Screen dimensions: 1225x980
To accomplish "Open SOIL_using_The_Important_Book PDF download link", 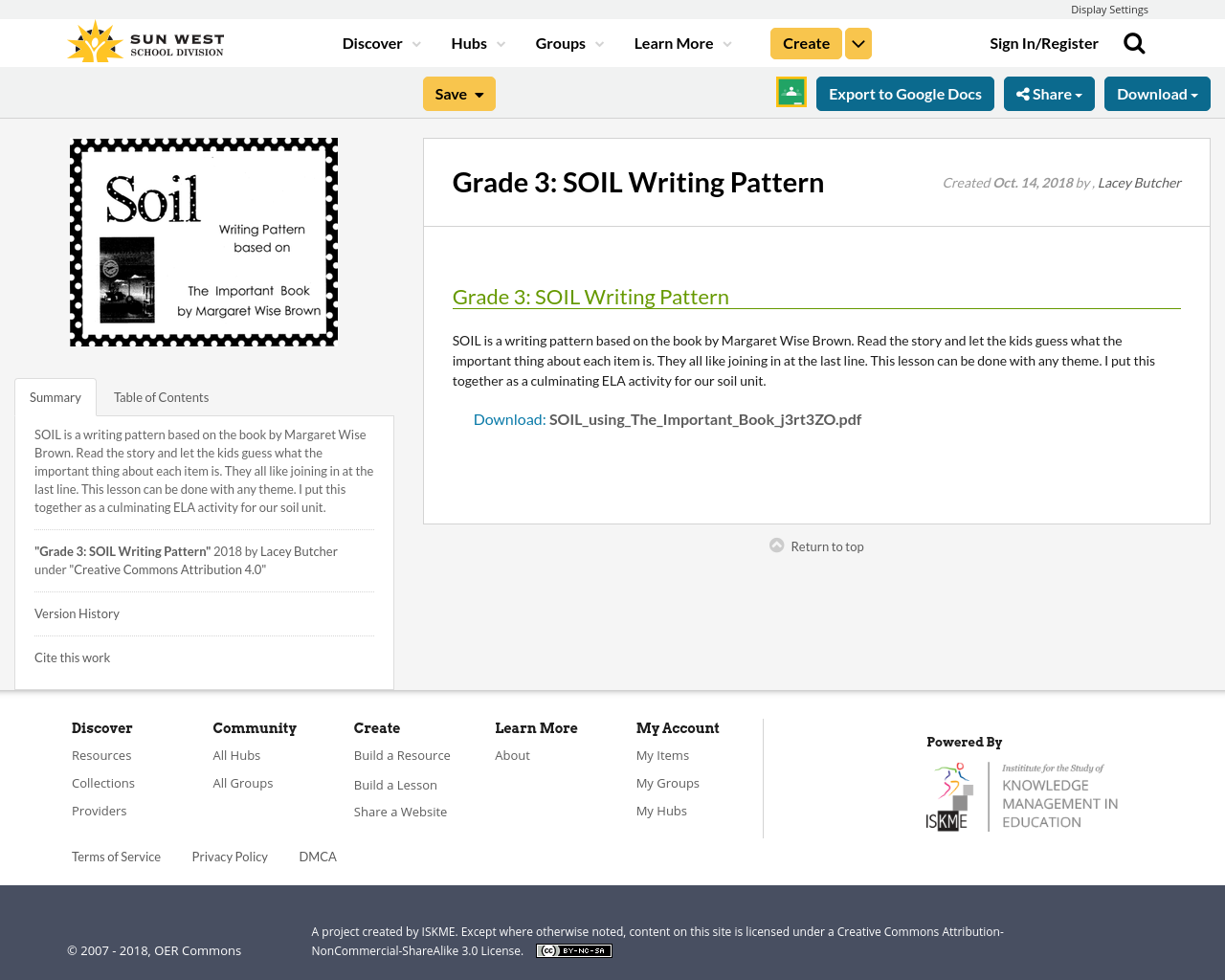I will coord(667,418).
